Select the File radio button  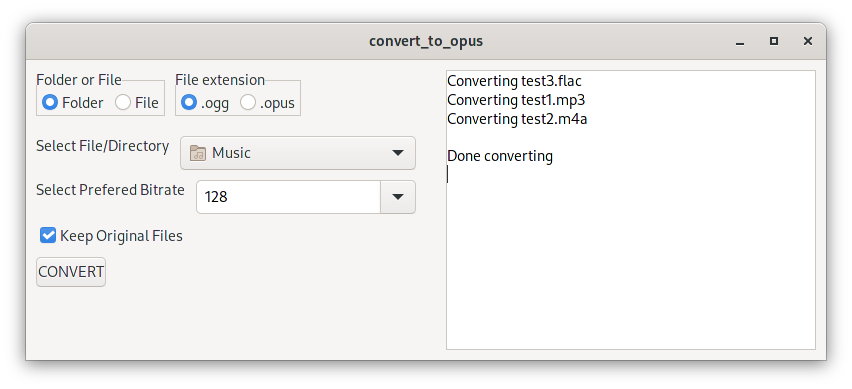click(123, 102)
